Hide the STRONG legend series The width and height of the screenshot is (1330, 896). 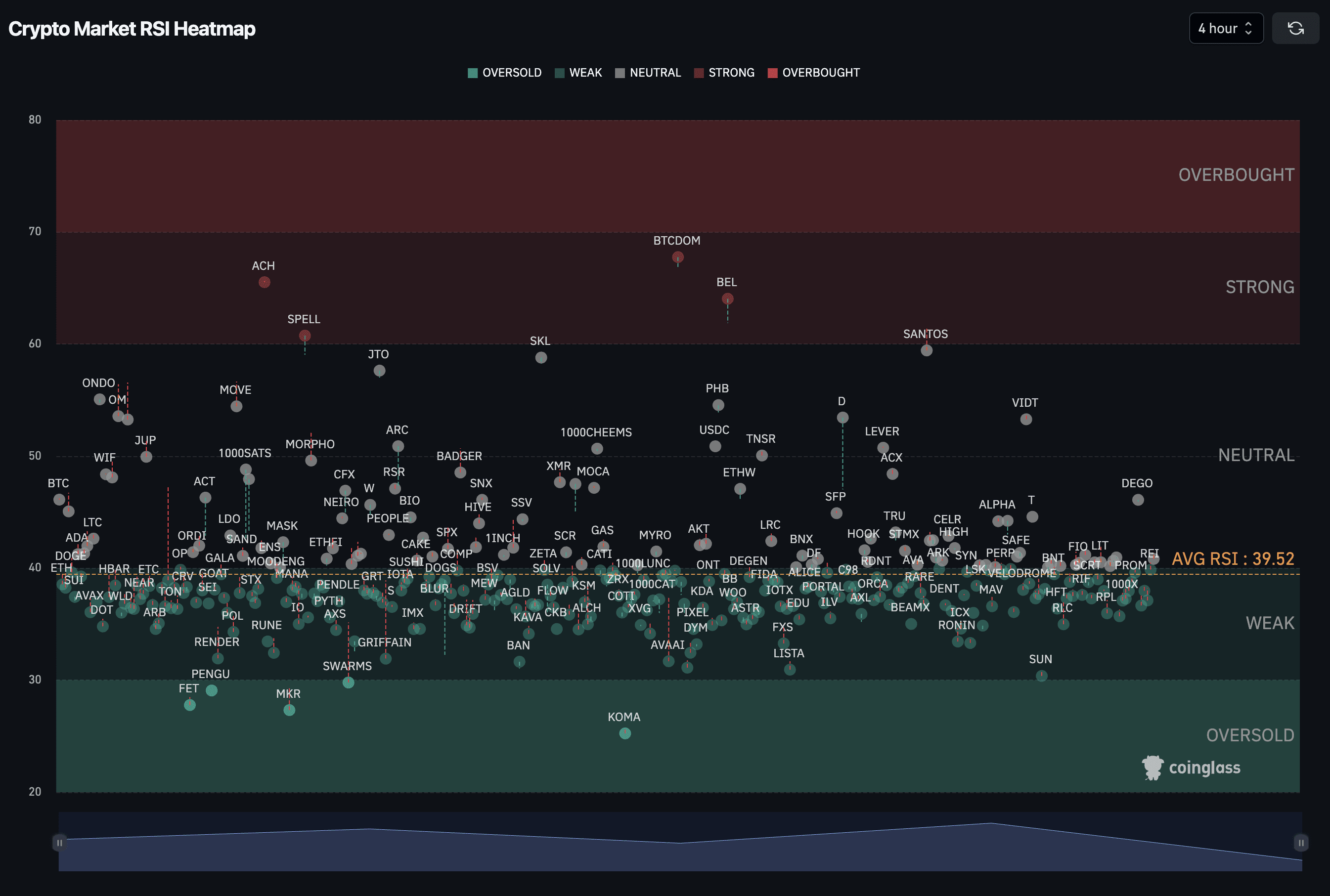coord(723,73)
